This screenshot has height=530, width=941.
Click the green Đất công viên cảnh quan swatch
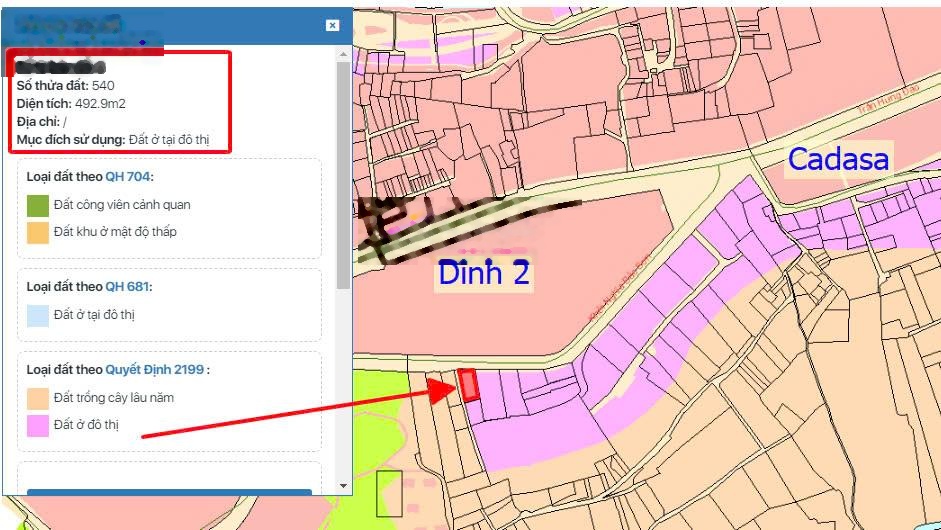(x=38, y=206)
